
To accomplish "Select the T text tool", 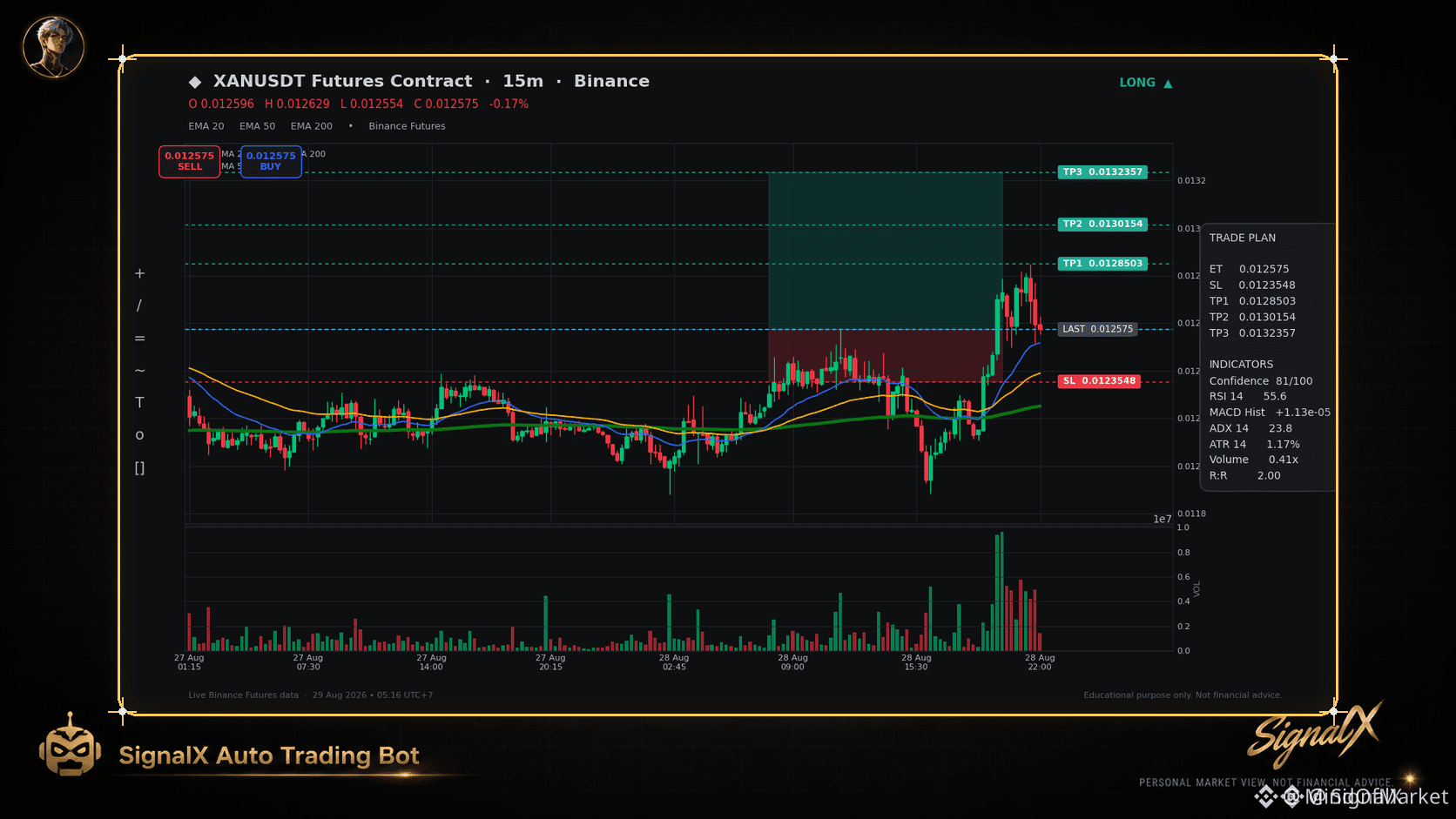I will pyautogui.click(x=139, y=403).
